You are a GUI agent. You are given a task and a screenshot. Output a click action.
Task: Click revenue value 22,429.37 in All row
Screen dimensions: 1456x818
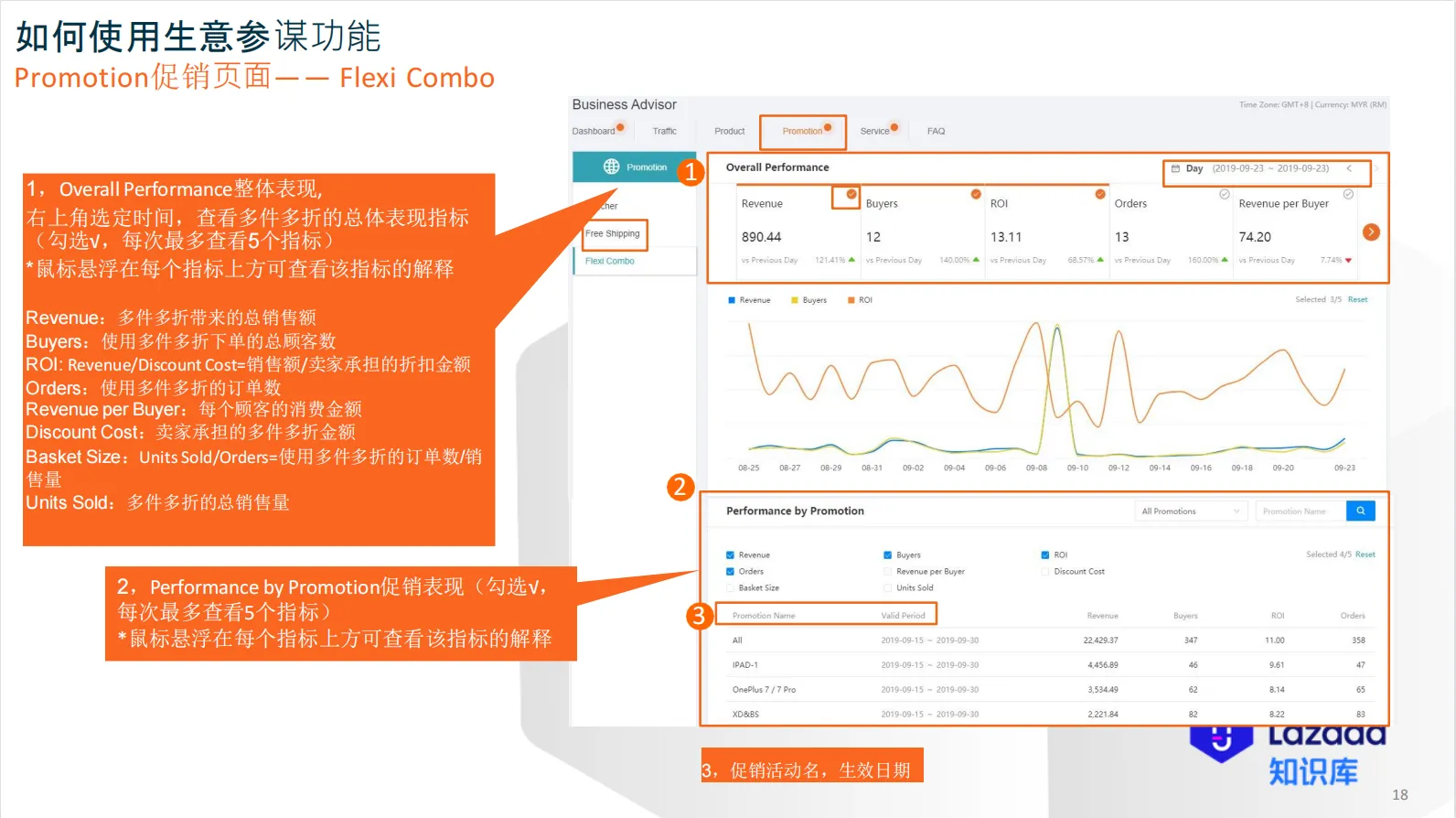(x=1100, y=640)
